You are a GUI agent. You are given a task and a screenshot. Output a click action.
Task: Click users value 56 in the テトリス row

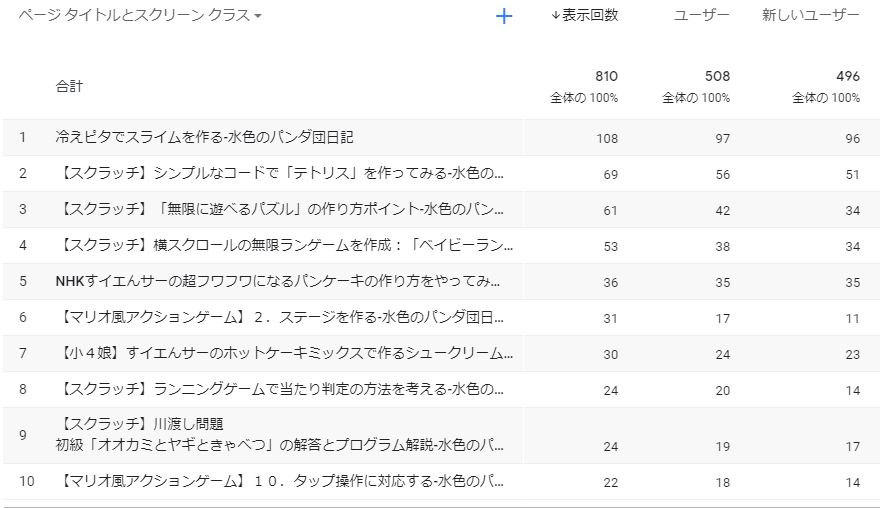coord(722,175)
